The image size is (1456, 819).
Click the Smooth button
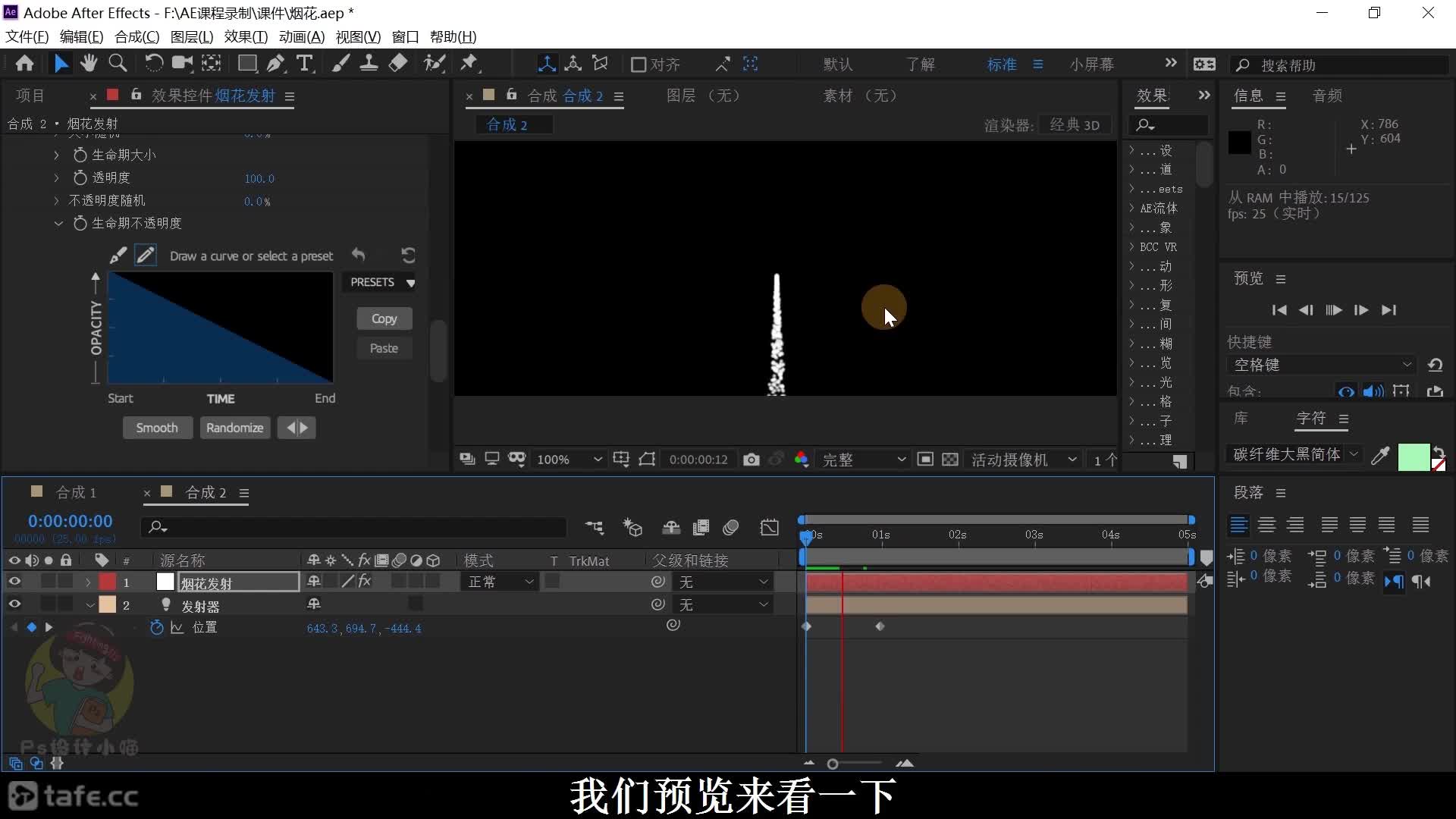157,428
